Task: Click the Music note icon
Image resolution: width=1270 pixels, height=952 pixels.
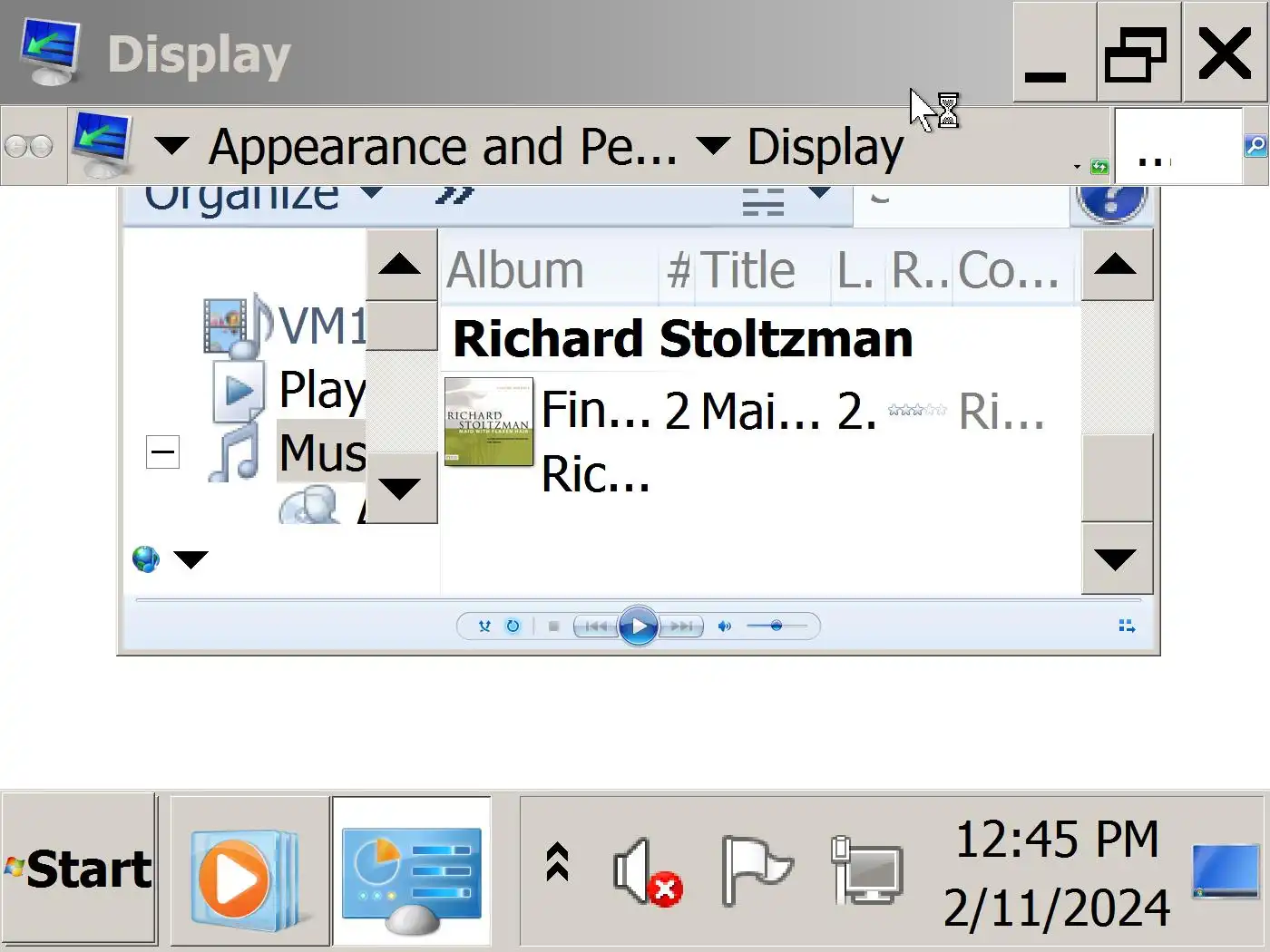Action: pyautogui.click(x=235, y=451)
